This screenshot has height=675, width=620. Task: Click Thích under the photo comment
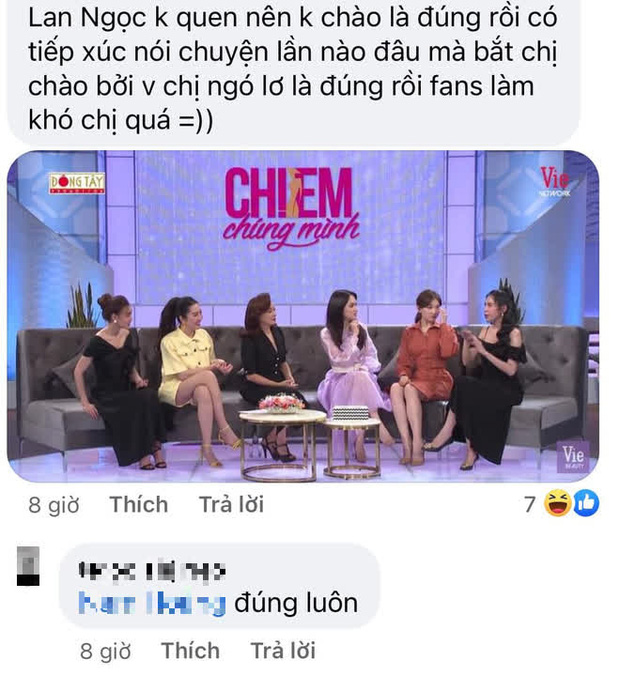pos(139,505)
